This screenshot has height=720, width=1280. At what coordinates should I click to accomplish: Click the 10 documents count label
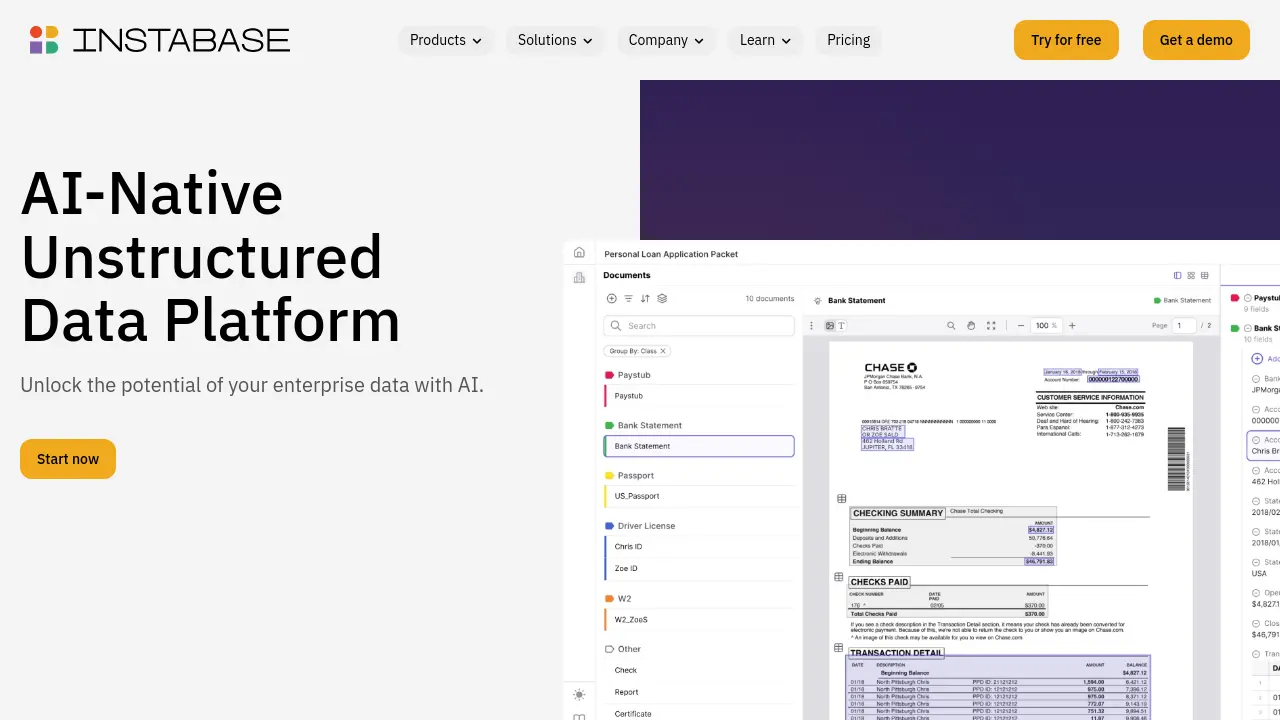770,299
